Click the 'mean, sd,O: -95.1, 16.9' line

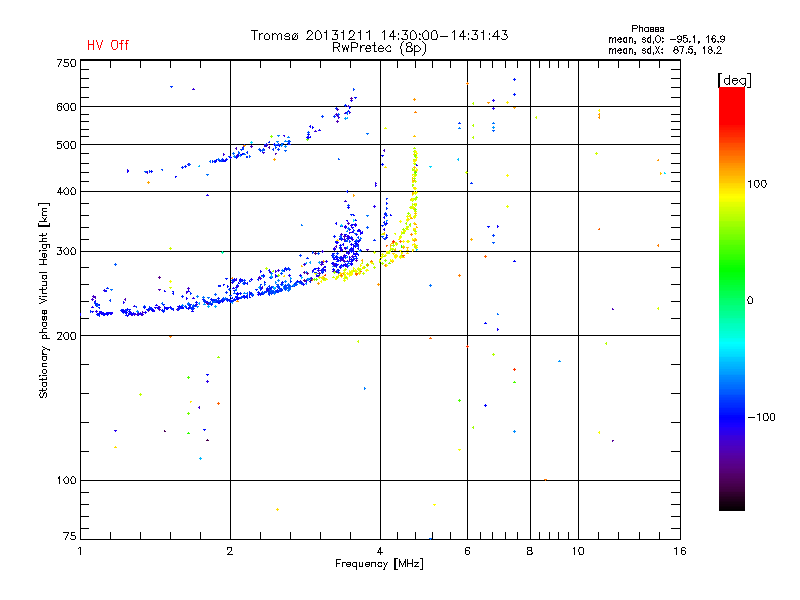[x=666, y=39]
